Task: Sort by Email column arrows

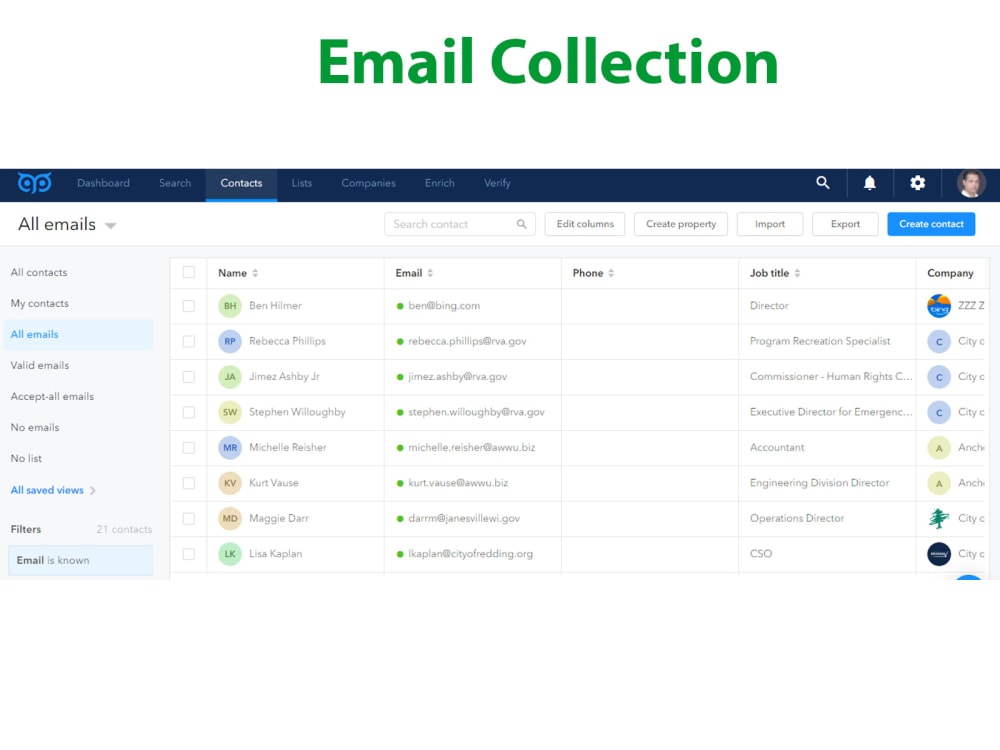Action: [x=430, y=273]
